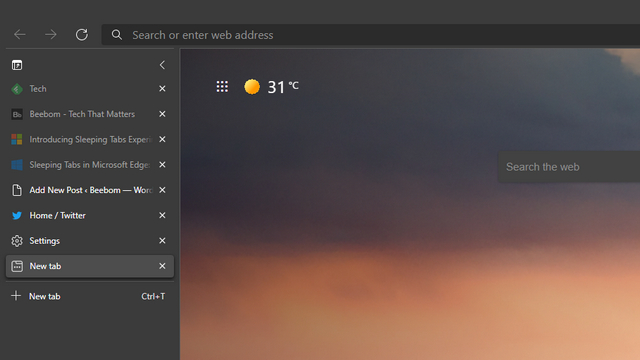The width and height of the screenshot is (640, 360).
Task: Click the document page favicon
Action: tap(17, 190)
